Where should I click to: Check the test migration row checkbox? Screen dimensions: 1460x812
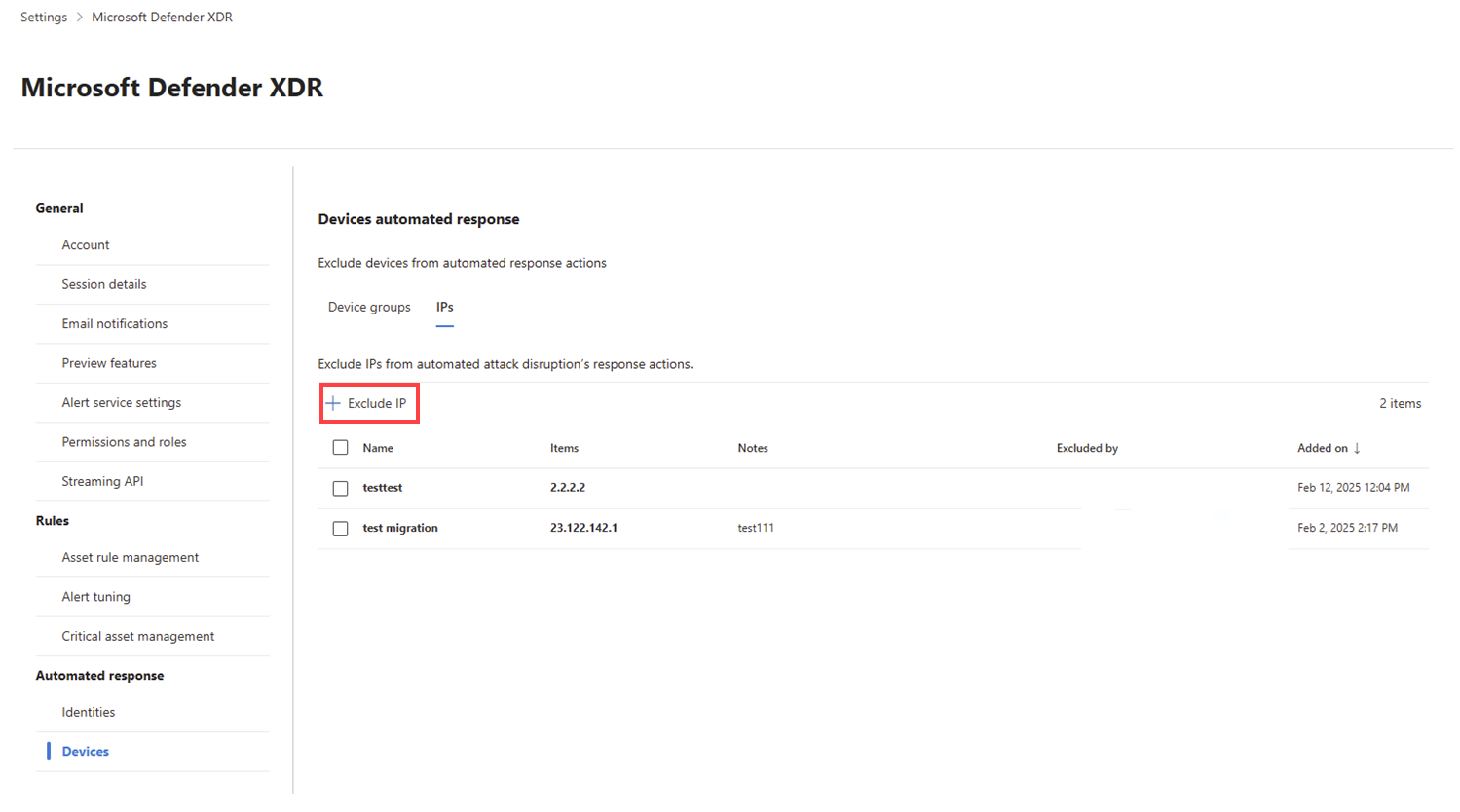click(x=340, y=529)
